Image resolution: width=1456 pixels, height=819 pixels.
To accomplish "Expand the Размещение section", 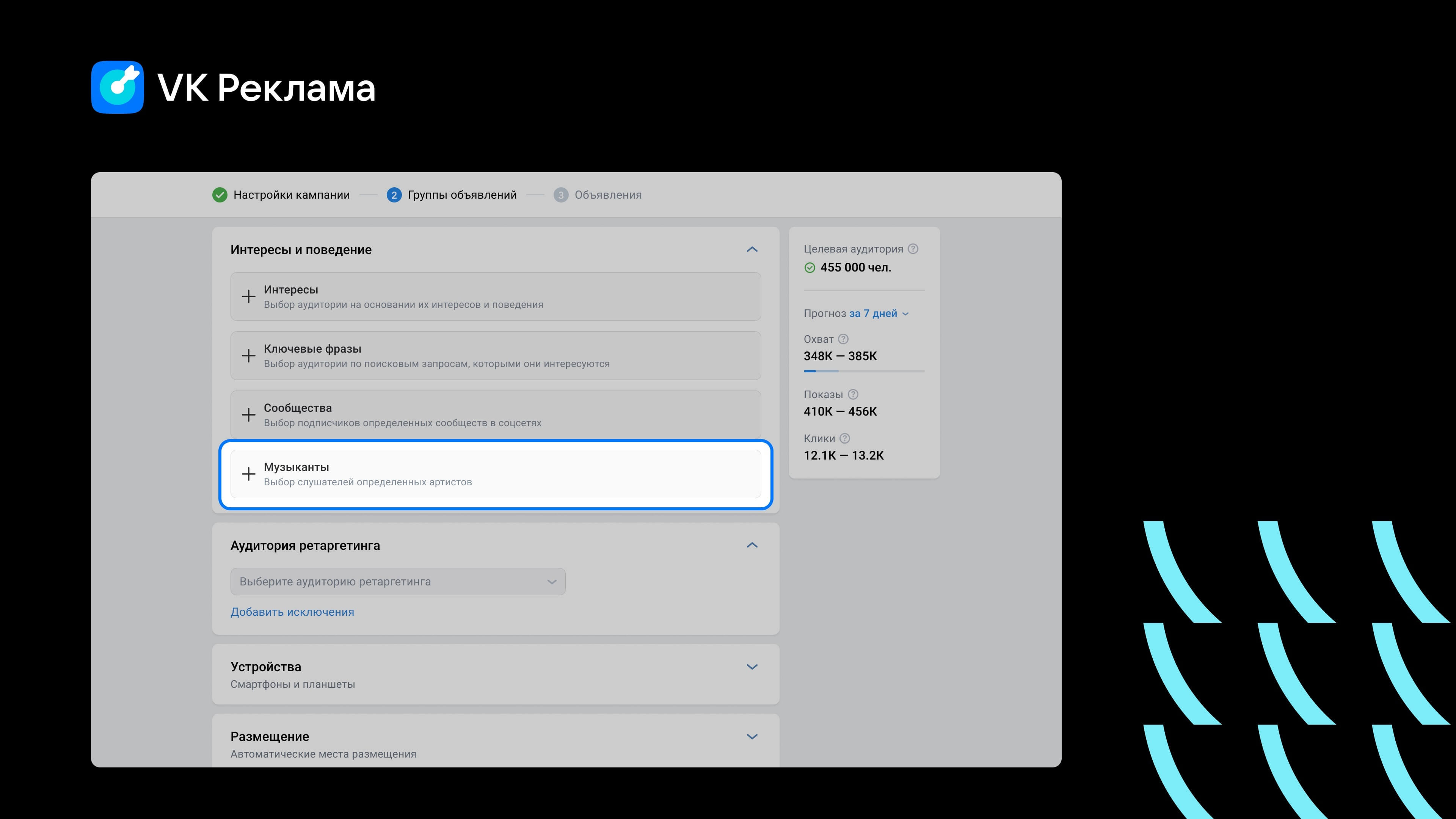I will (752, 736).
